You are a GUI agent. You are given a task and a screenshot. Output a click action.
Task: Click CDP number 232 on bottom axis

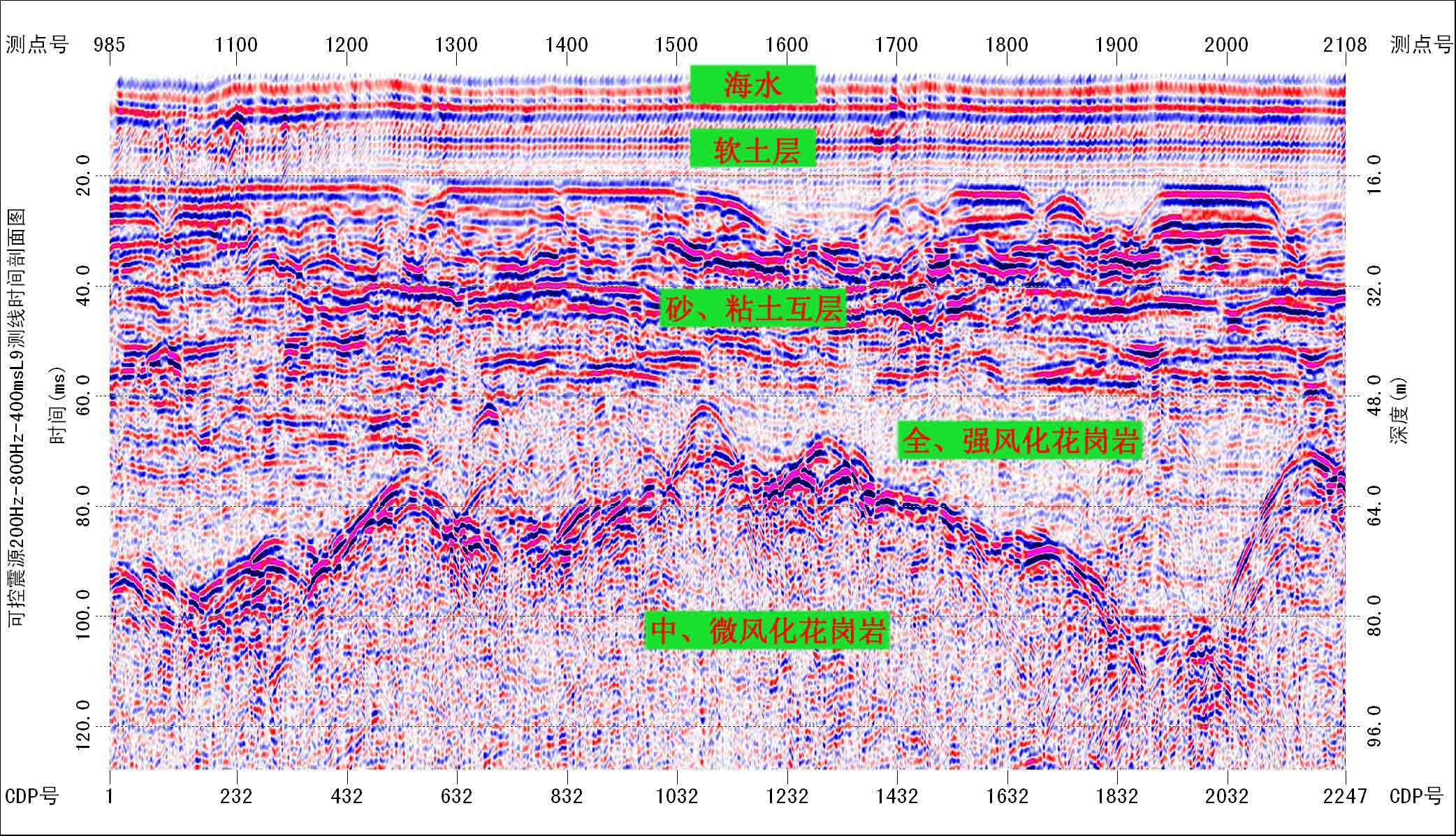236,796
